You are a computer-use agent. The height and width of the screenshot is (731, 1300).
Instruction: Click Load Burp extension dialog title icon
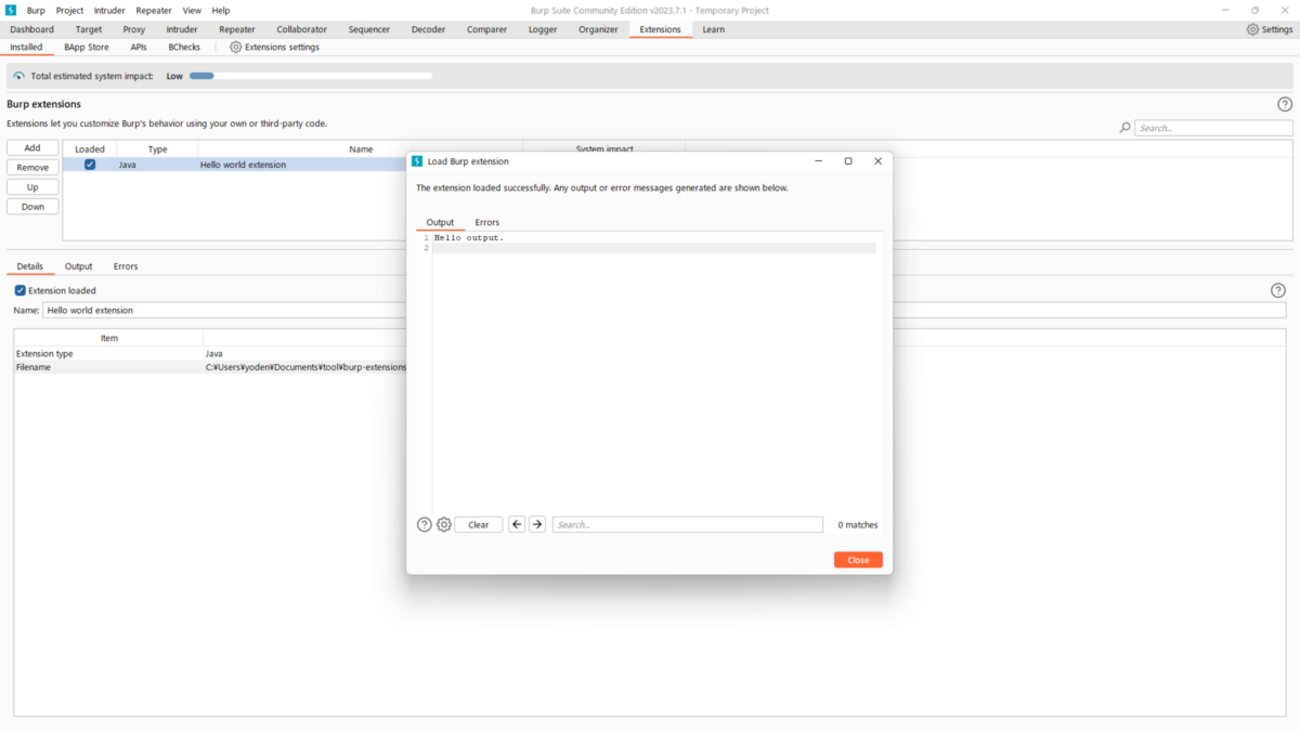tap(417, 161)
